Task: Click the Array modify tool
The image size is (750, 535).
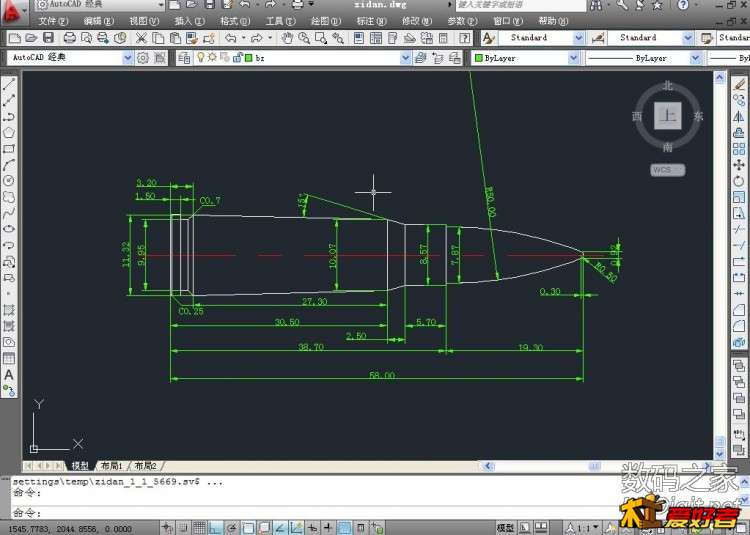Action: (x=739, y=149)
